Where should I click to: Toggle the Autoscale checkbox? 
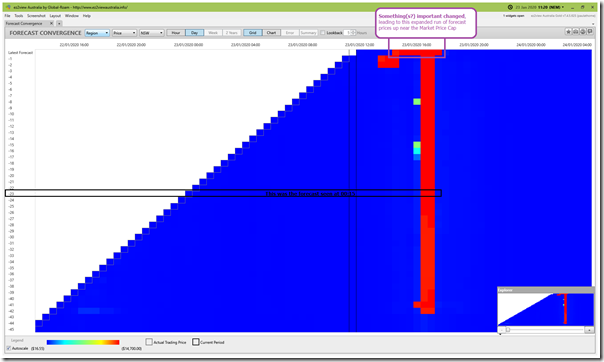click(8, 349)
